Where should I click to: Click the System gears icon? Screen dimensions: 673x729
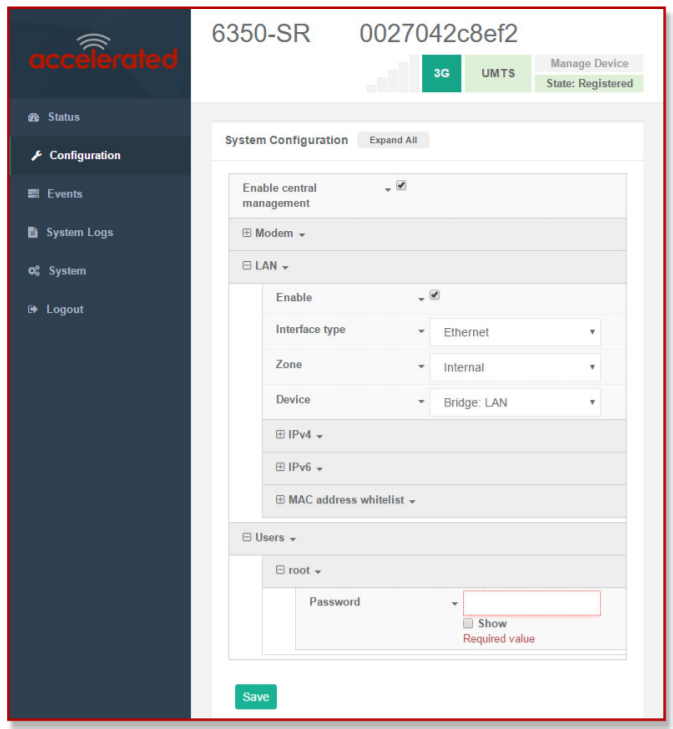click(x=33, y=271)
